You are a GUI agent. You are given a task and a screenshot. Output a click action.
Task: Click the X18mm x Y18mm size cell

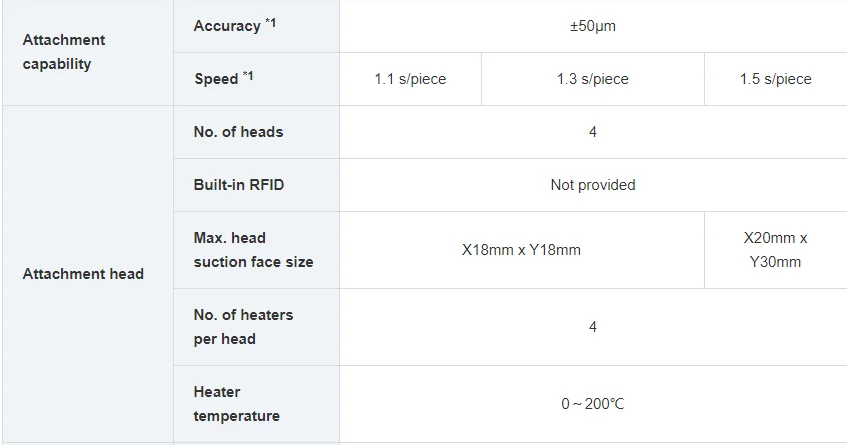click(x=521, y=250)
